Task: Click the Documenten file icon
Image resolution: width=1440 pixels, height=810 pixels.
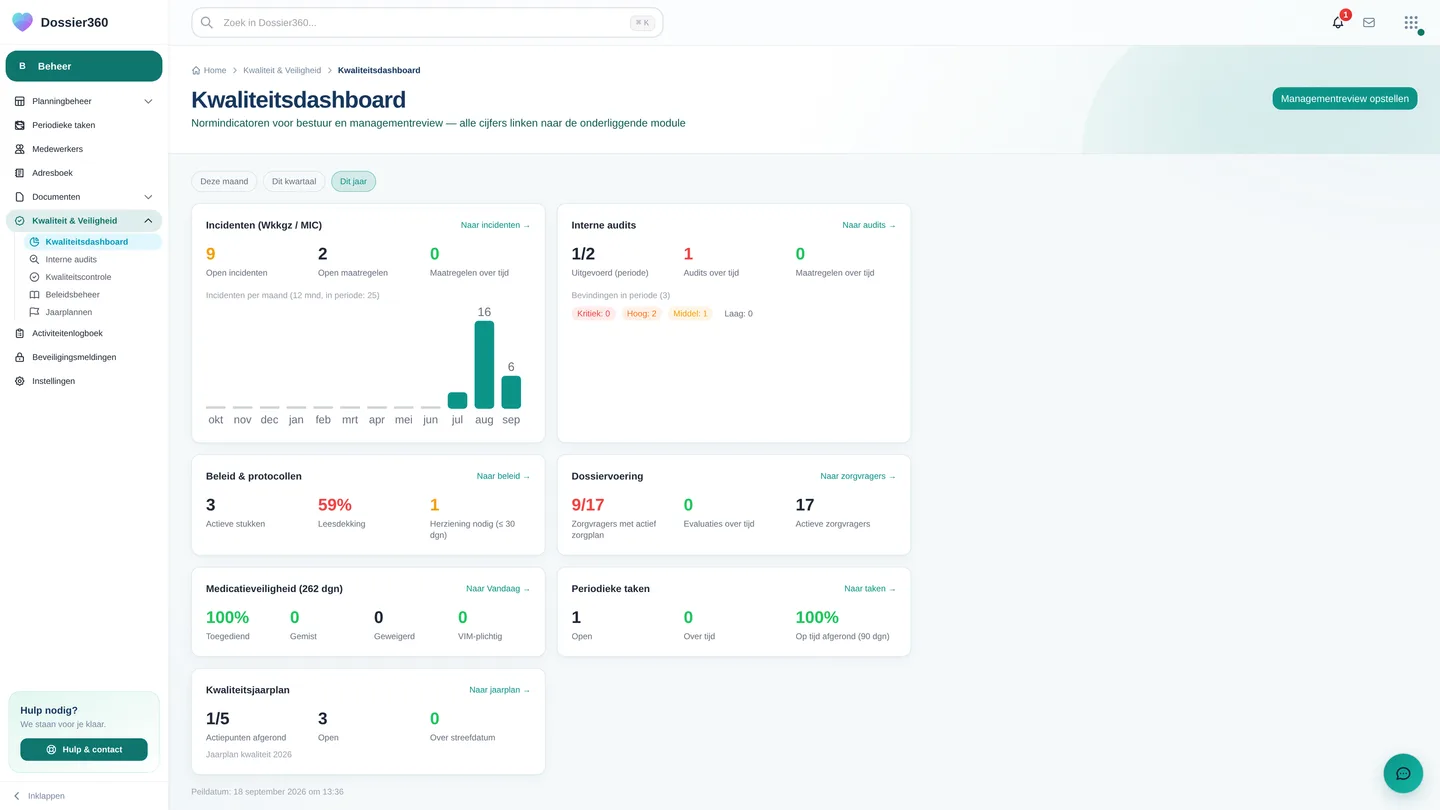Action: click(x=20, y=197)
